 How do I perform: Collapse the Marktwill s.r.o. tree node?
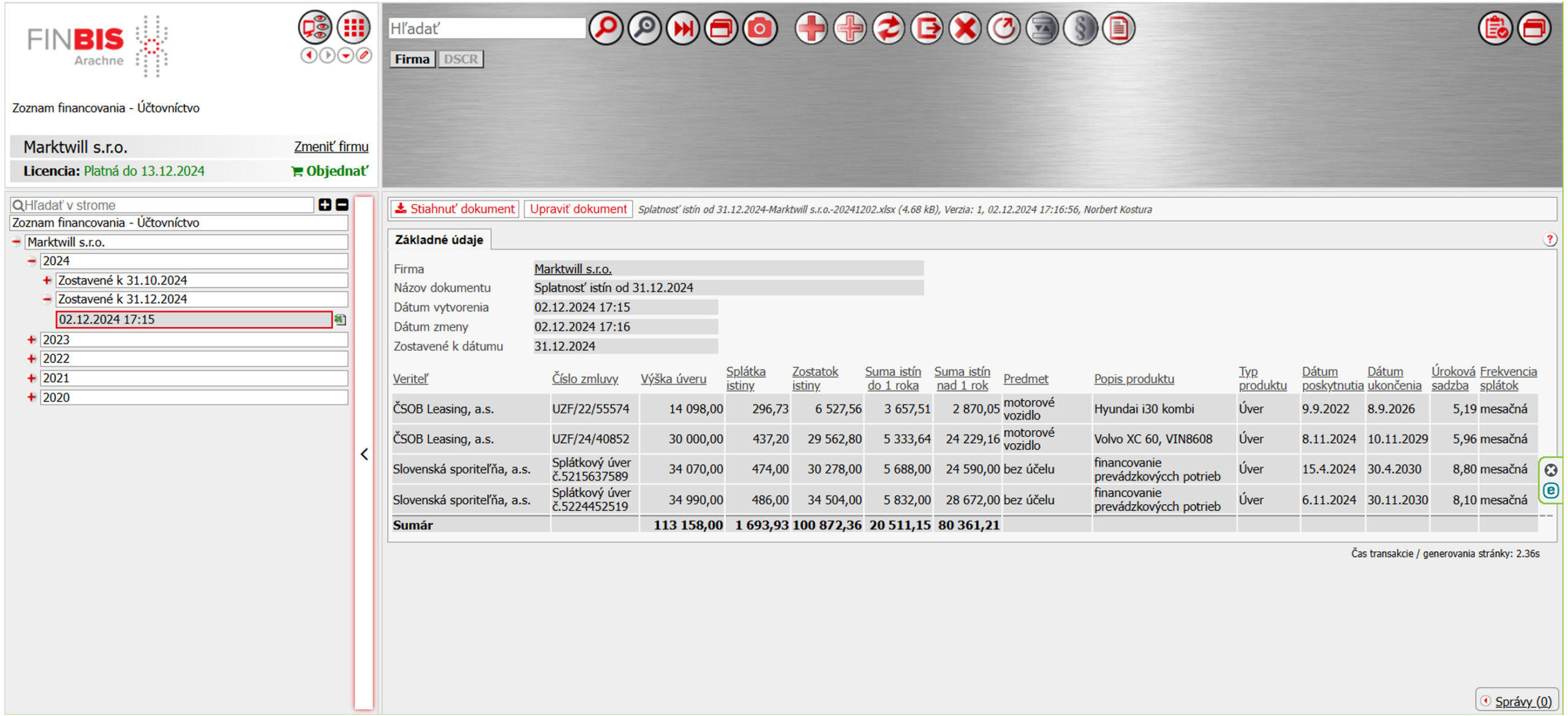[x=17, y=242]
